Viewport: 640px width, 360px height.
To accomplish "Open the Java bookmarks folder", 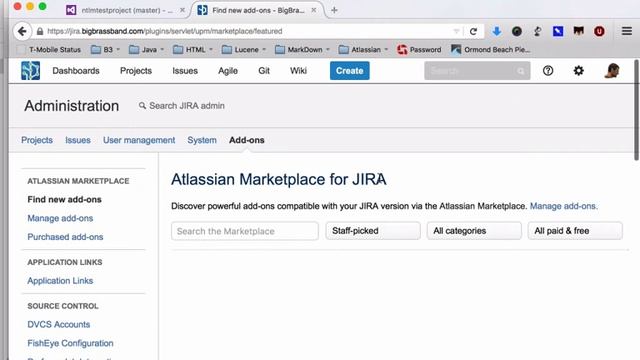I will pos(147,50).
